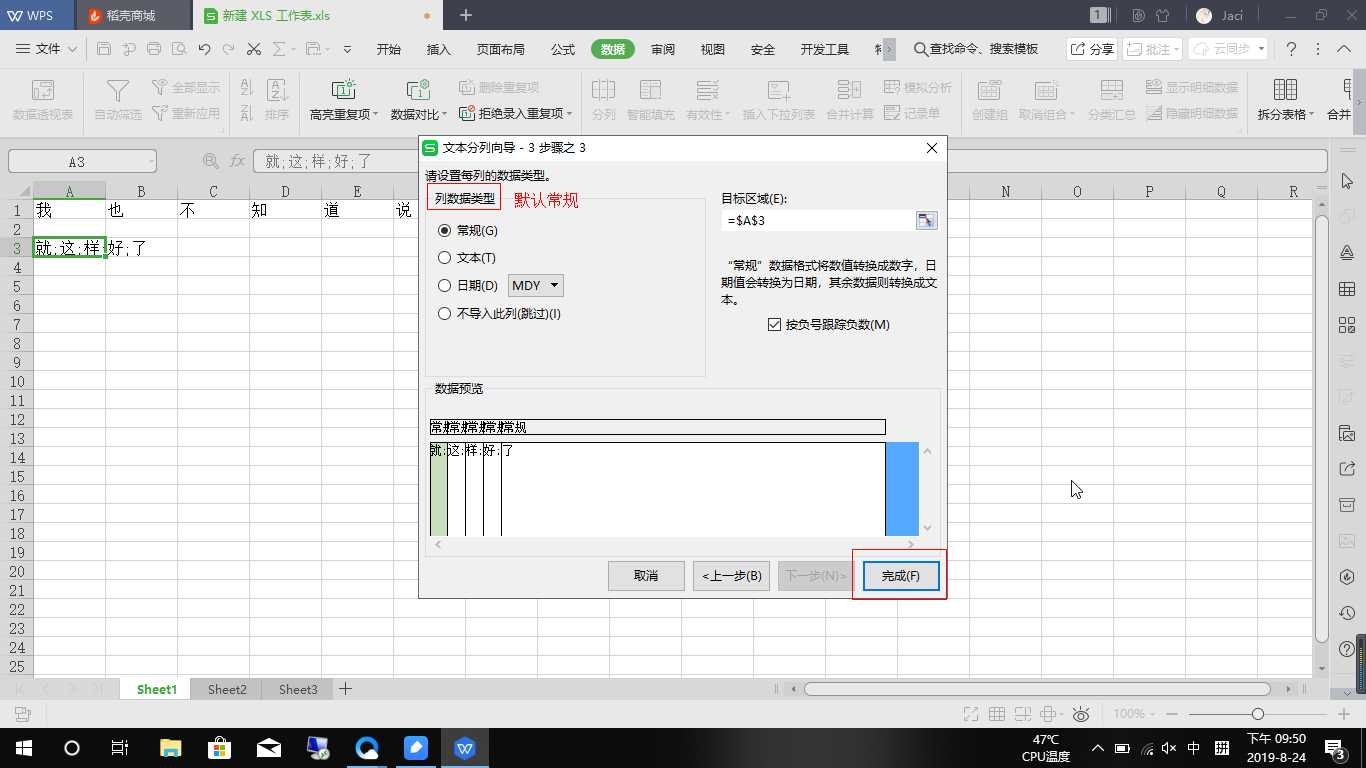Open the 公式 ribbon tab
The height and width of the screenshot is (768, 1366).
(563, 49)
